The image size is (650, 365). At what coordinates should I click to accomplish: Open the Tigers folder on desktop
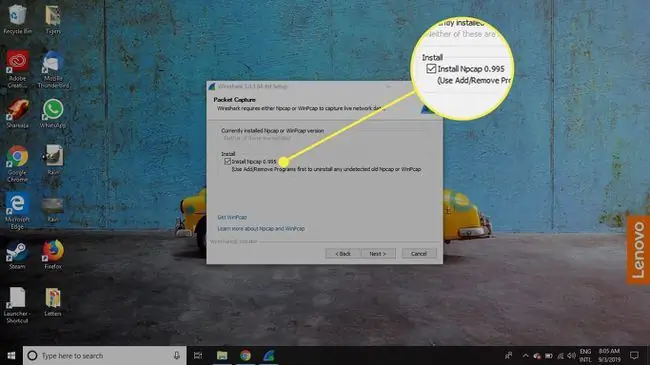(53, 19)
